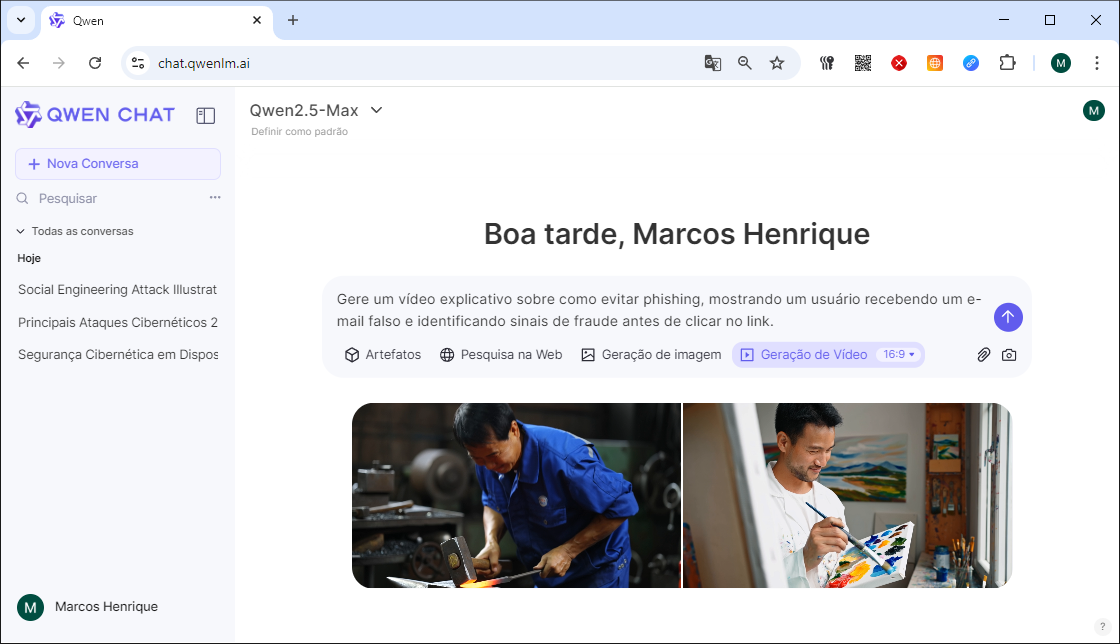Viewport: 1120px width, 644px height.
Task: Select the Qwen browser tab
Action: coord(156,21)
